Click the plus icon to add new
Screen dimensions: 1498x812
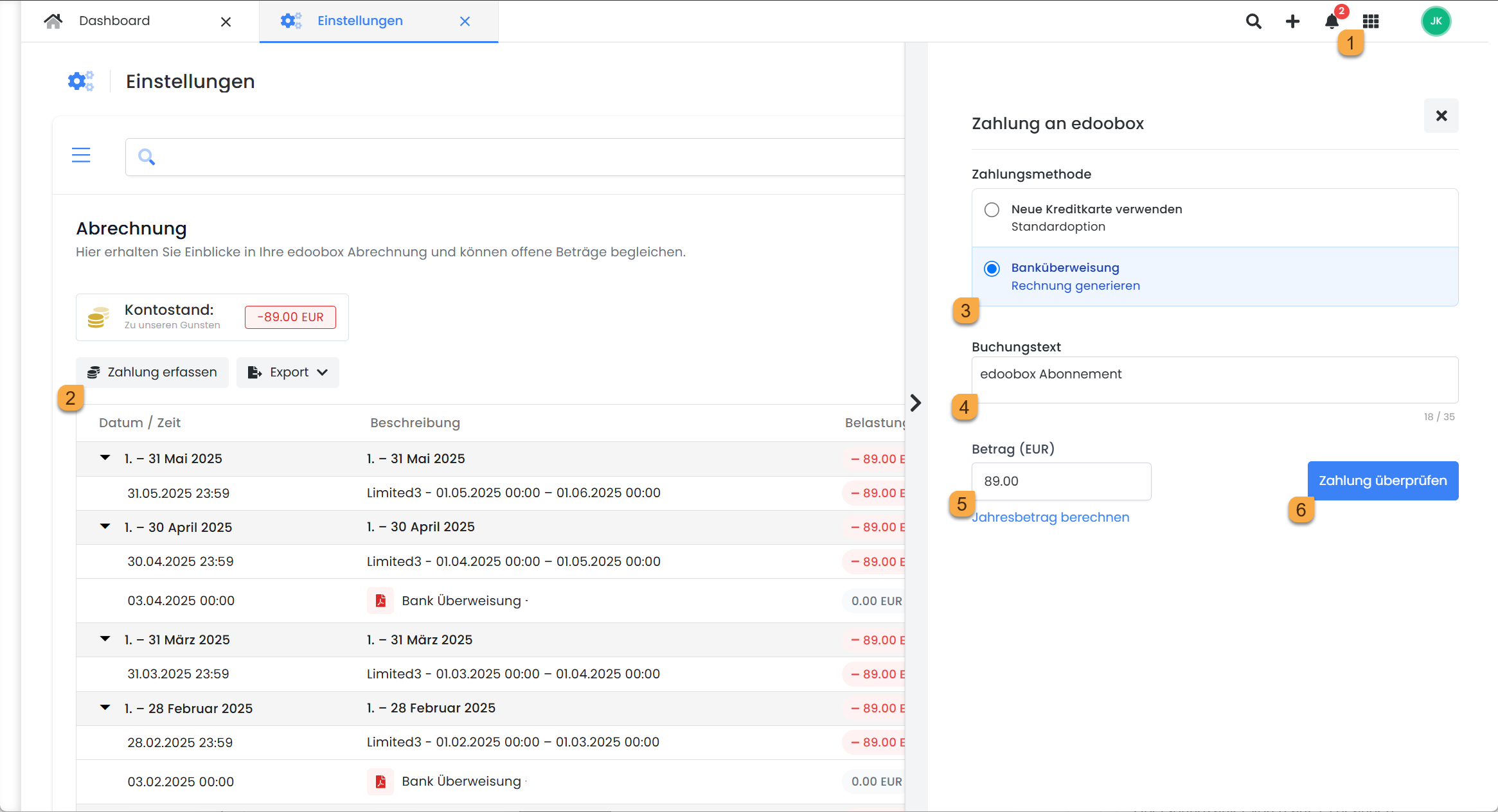1292,21
